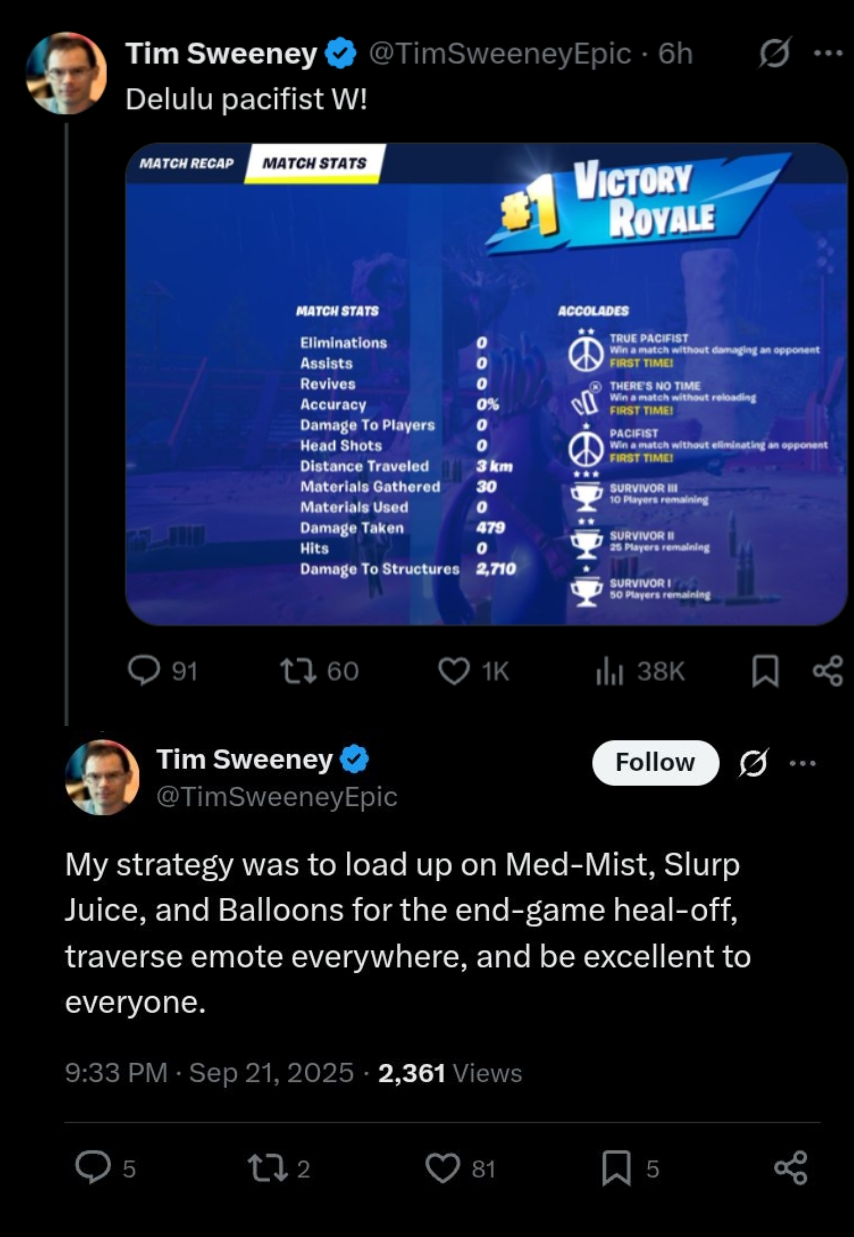This screenshot has height=1237, width=854.
Task: Click Tim Sweeney's avatar on the top tweet
Action: point(66,73)
